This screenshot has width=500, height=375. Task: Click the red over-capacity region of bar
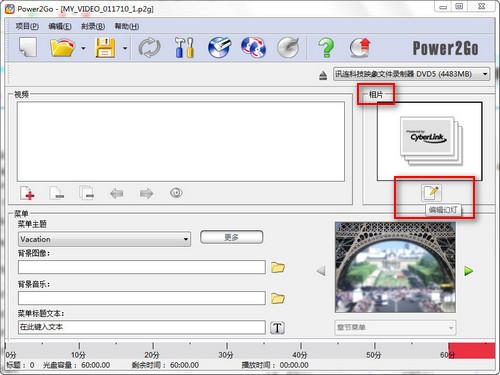coord(471,351)
